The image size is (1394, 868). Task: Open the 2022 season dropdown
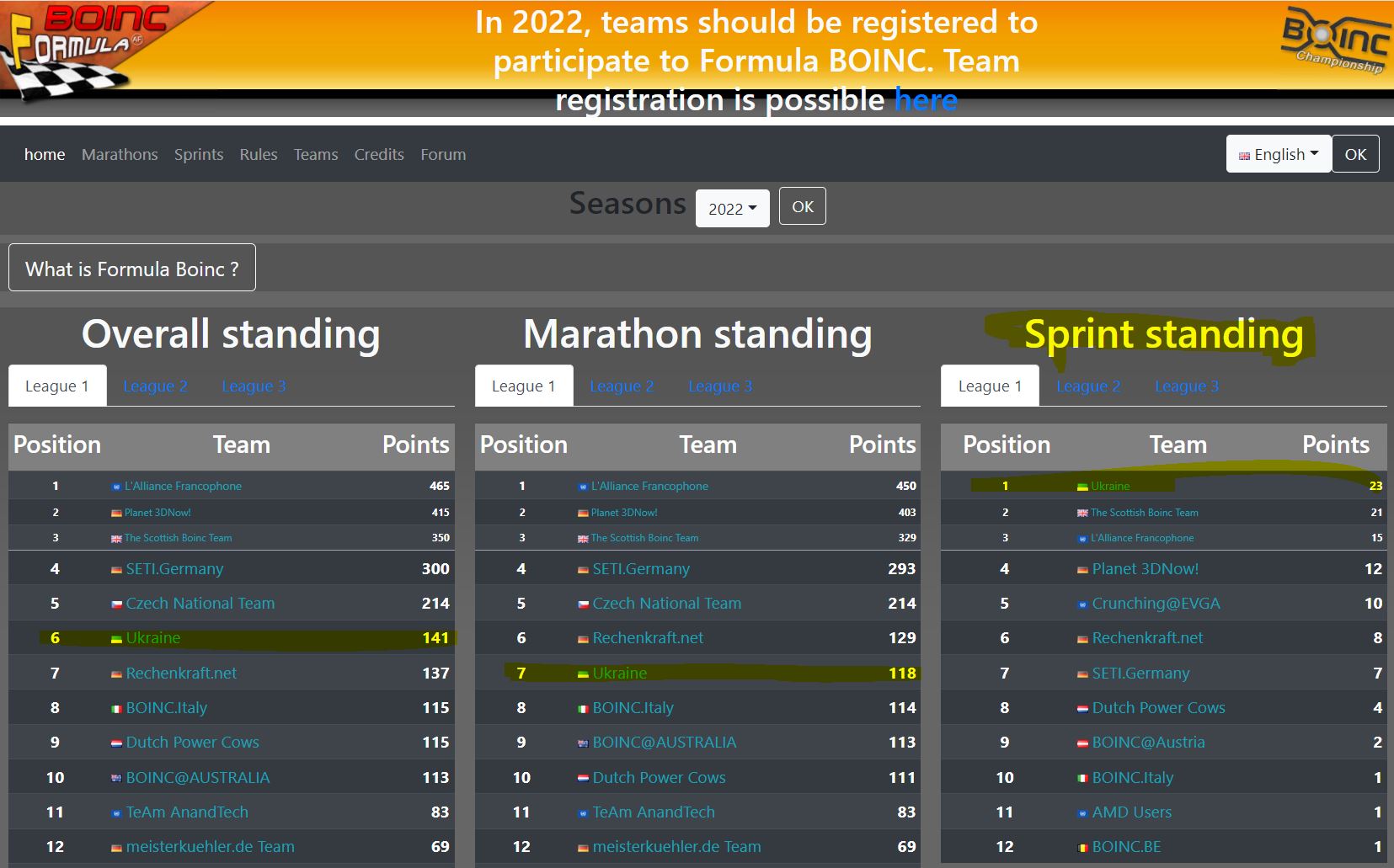pyautogui.click(x=732, y=208)
